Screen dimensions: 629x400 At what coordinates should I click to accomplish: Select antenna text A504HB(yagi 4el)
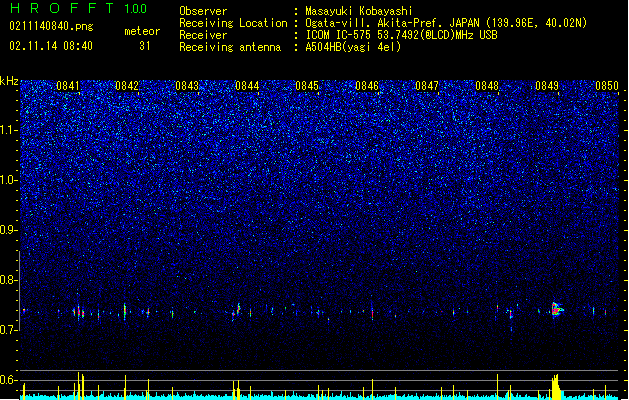point(353,47)
